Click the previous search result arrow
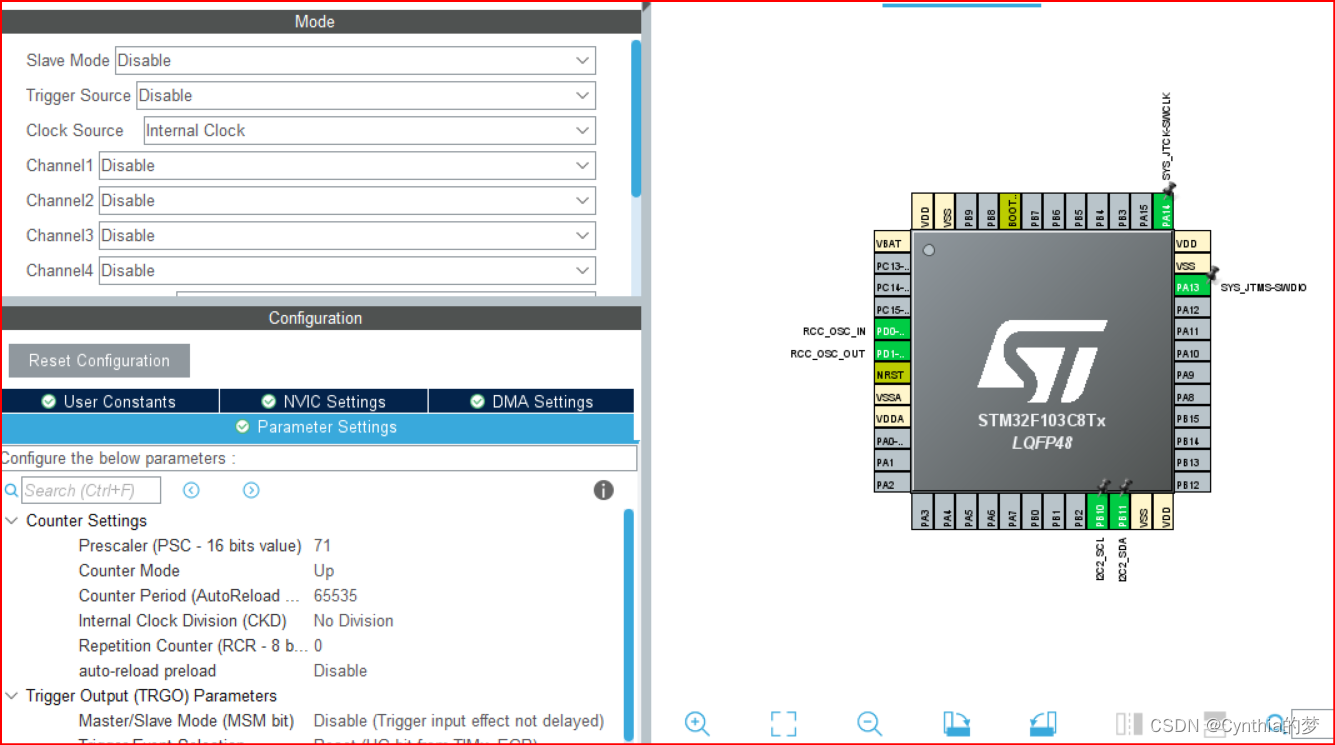 [190, 490]
